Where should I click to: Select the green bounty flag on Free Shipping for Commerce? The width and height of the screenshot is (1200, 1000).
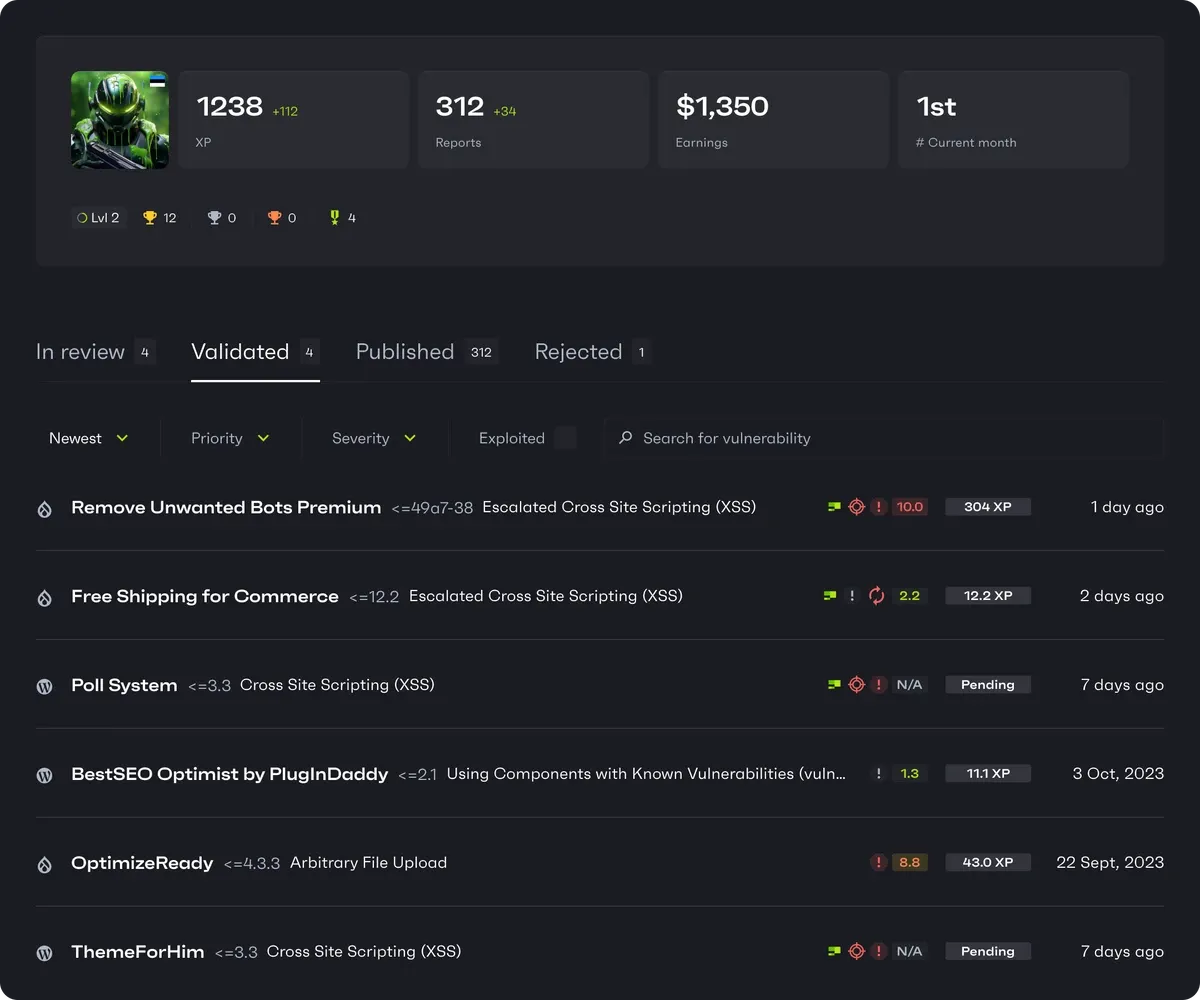pos(830,595)
